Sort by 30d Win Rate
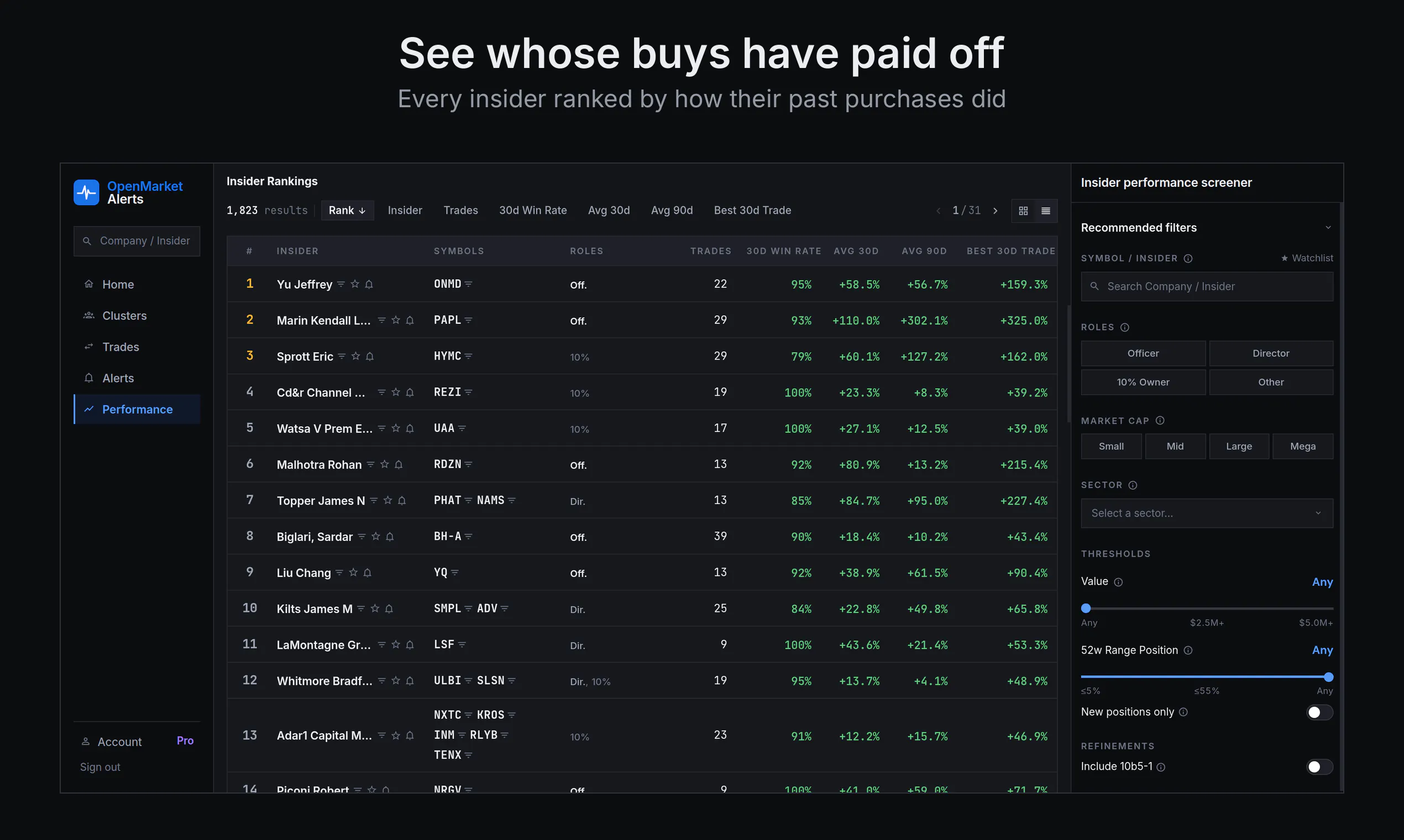Viewport: 1404px width, 840px height. 533,211
